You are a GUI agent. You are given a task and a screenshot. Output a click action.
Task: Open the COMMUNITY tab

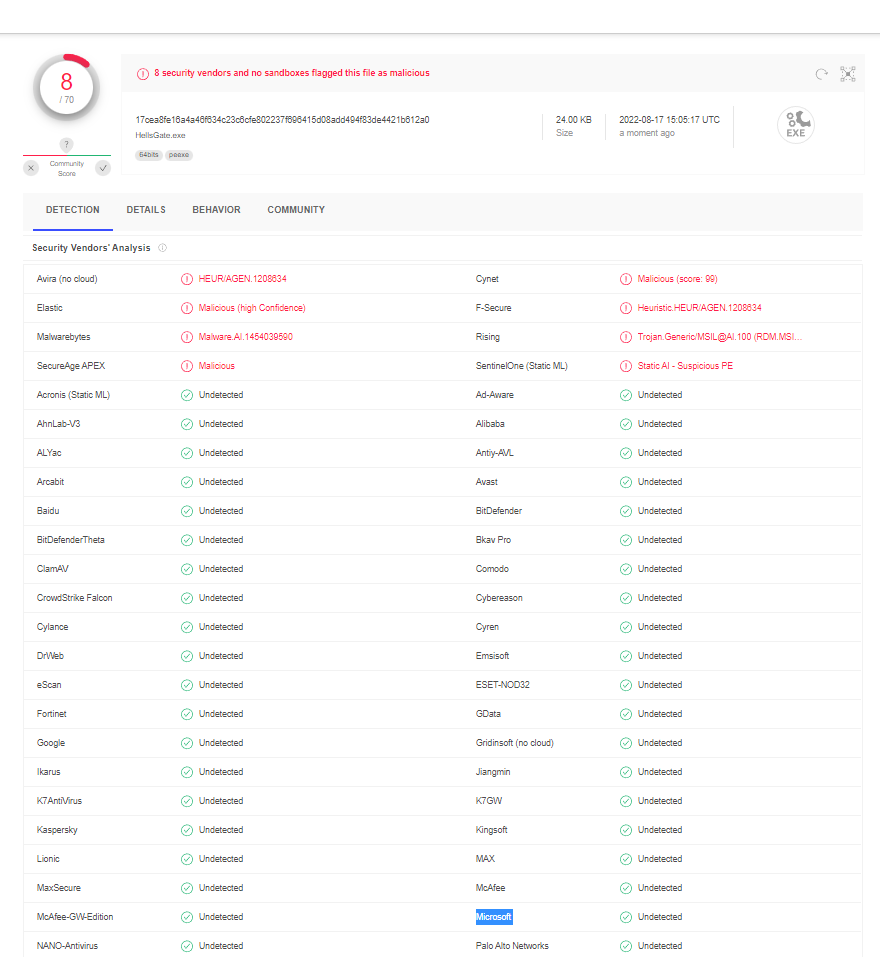tap(296, 210)
